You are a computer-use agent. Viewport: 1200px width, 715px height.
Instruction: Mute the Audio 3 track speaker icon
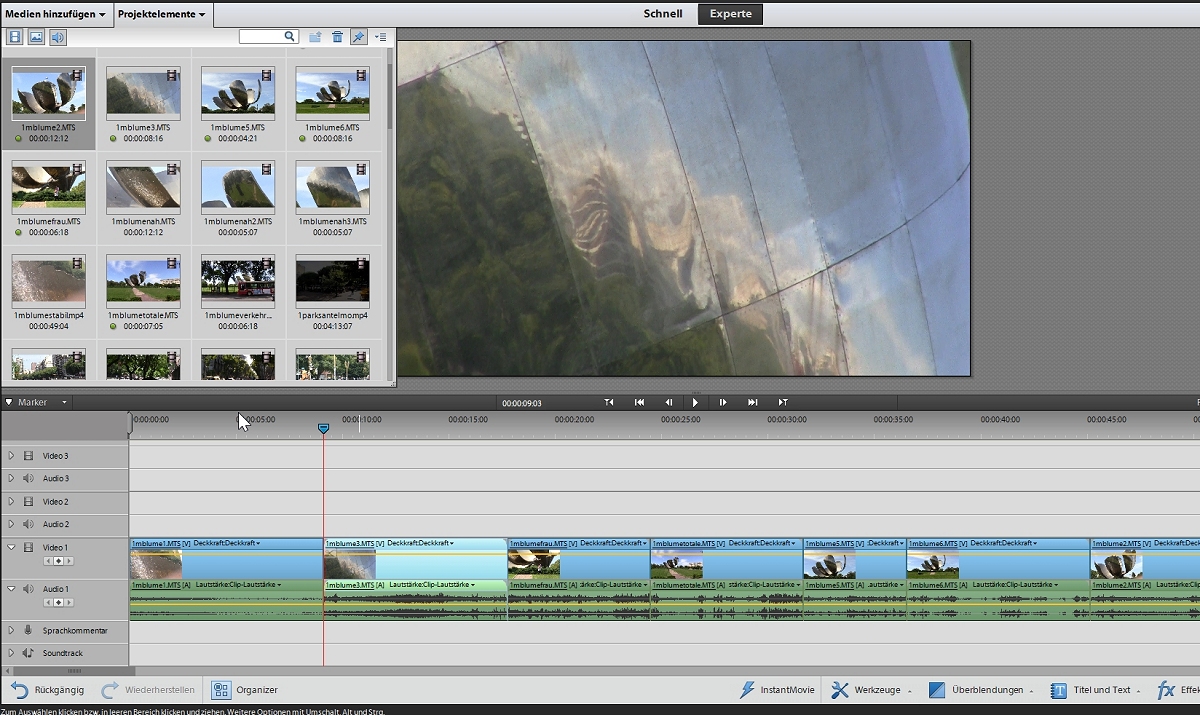coord(28,479)
